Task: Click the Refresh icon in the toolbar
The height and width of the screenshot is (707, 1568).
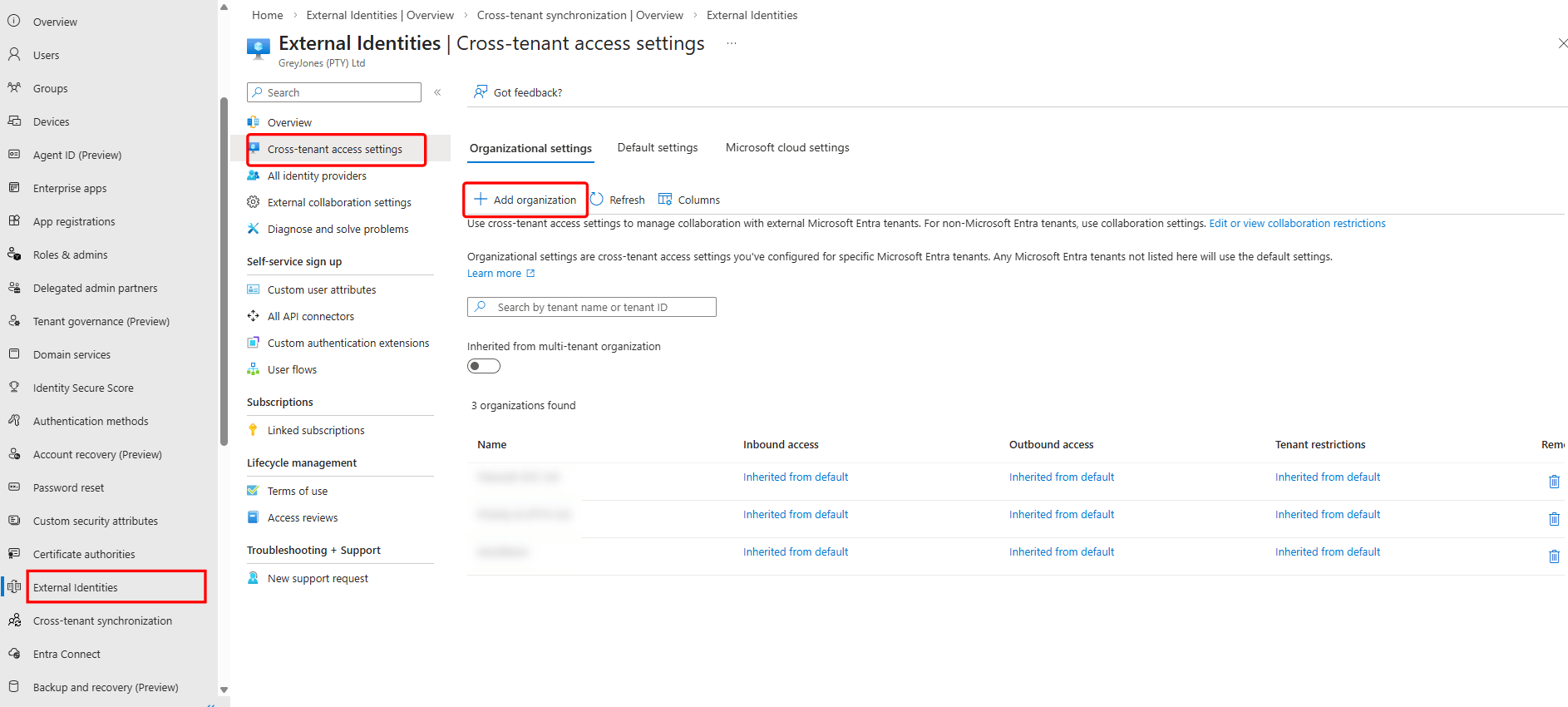Action: click(x=597, y=200)
